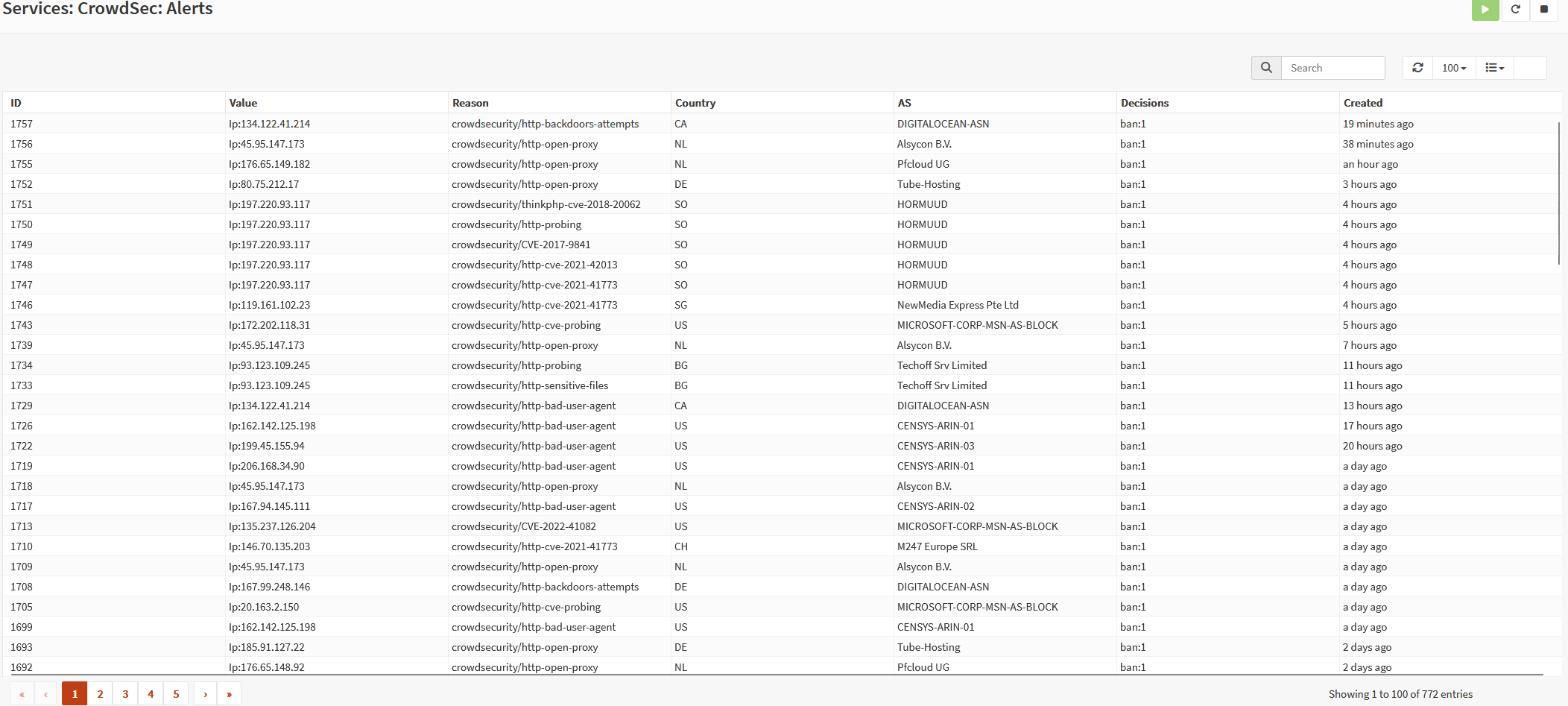Start the CrowdSec service with the play button

point(1485,10)
